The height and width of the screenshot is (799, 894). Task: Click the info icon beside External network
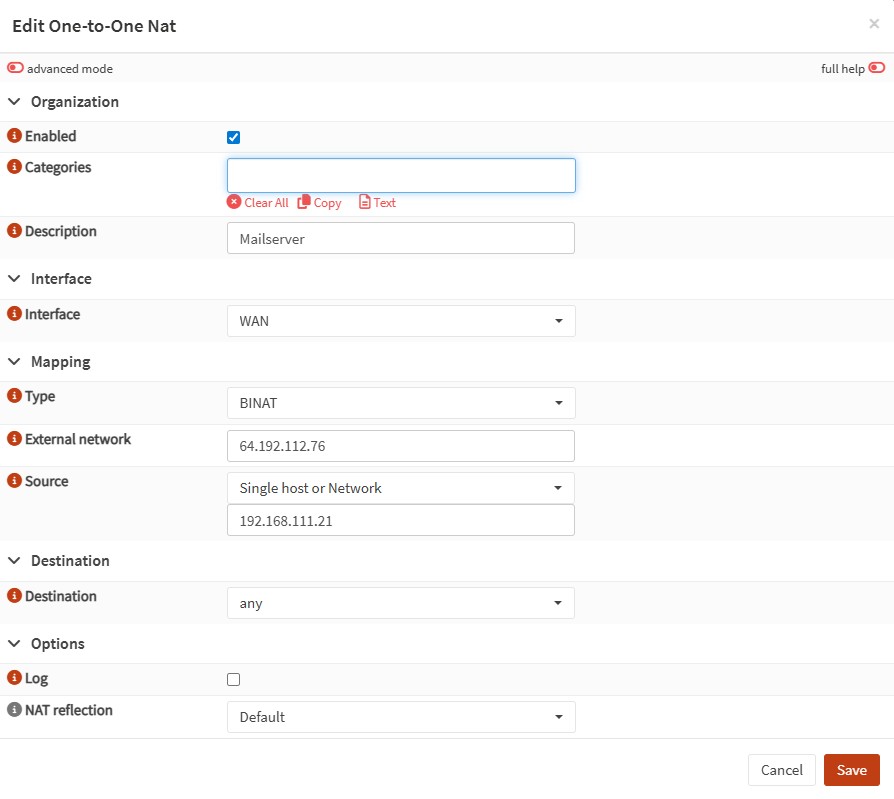(x=14, y=439)
